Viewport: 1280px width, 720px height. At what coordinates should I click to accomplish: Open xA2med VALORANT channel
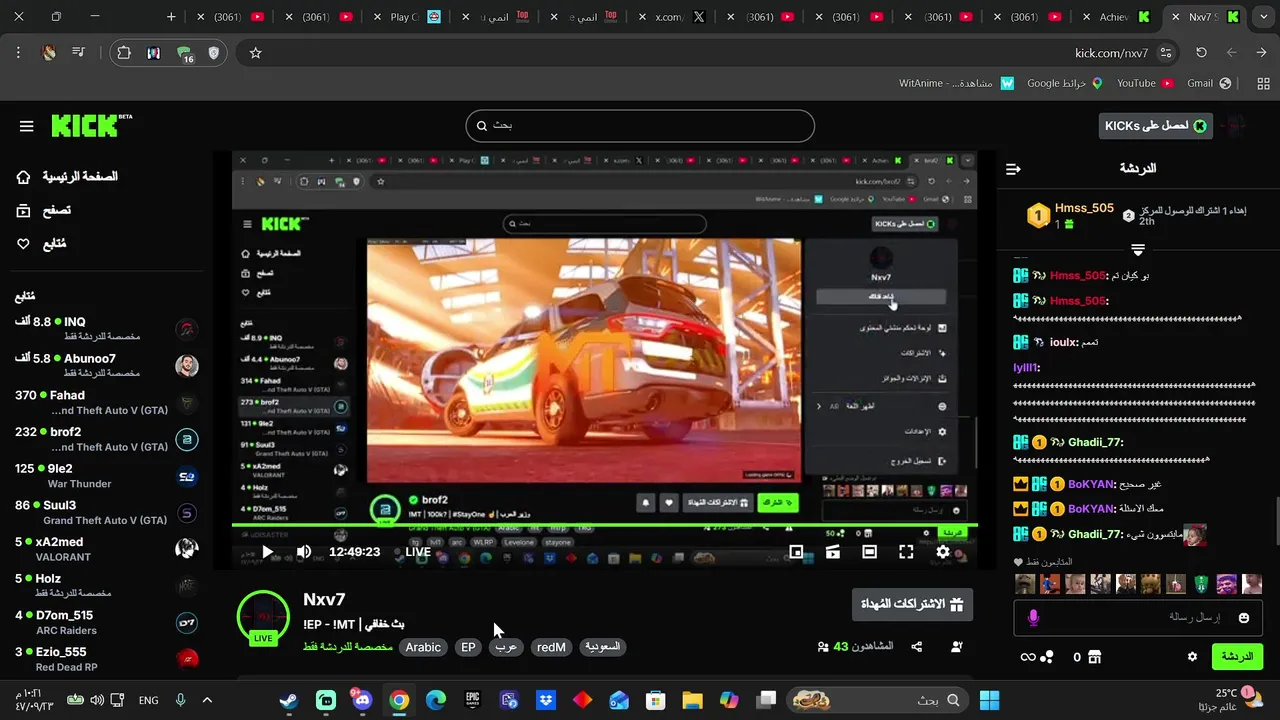106,549
